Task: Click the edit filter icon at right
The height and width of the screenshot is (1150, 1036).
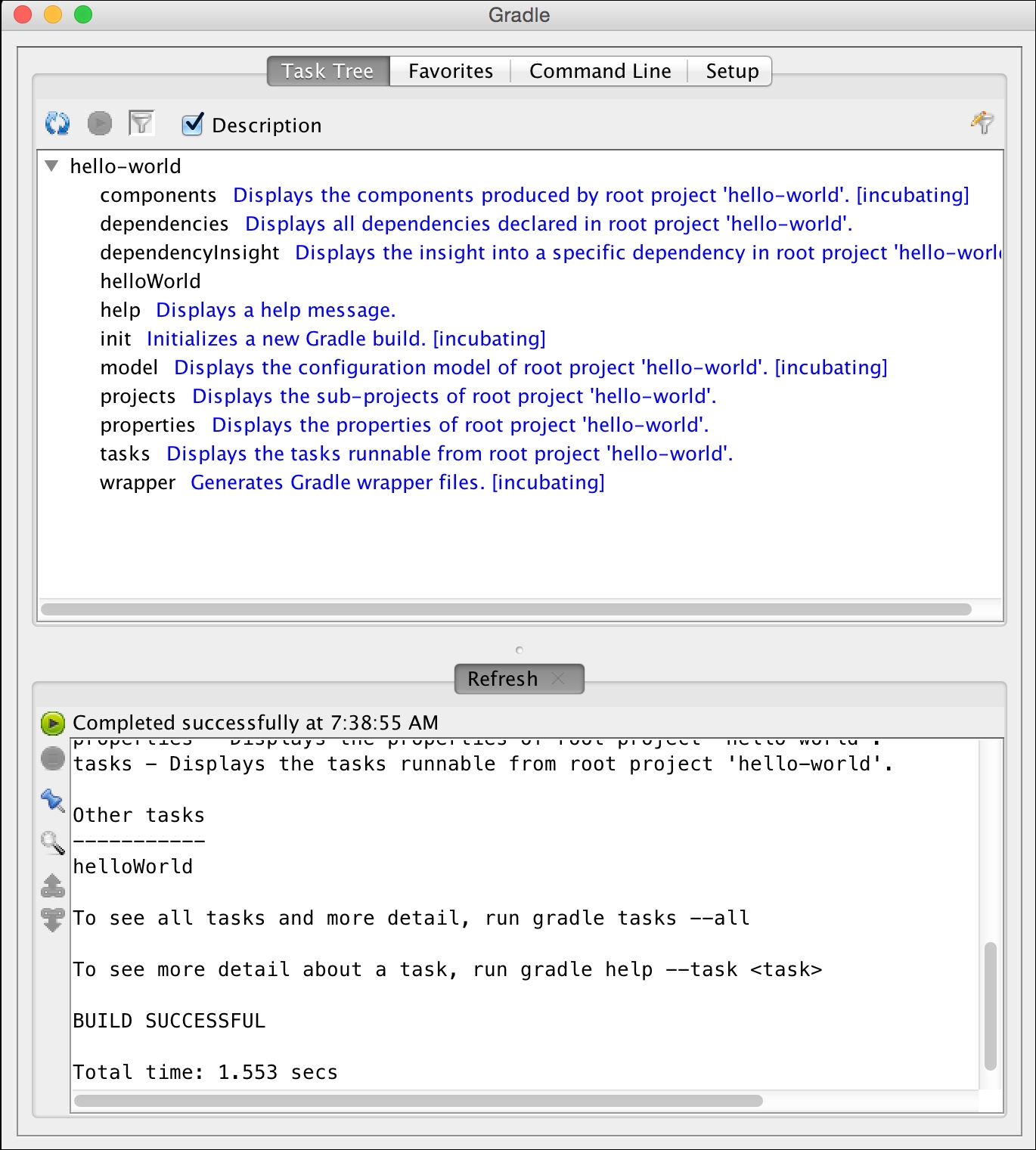Action: point(982,122)
